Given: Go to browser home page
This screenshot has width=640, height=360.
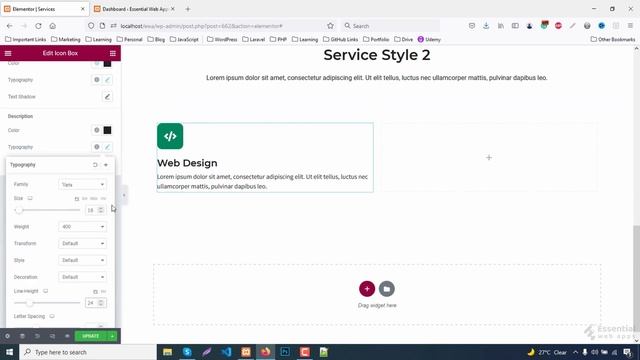Looking at the screenshot, I should point(53,26).
